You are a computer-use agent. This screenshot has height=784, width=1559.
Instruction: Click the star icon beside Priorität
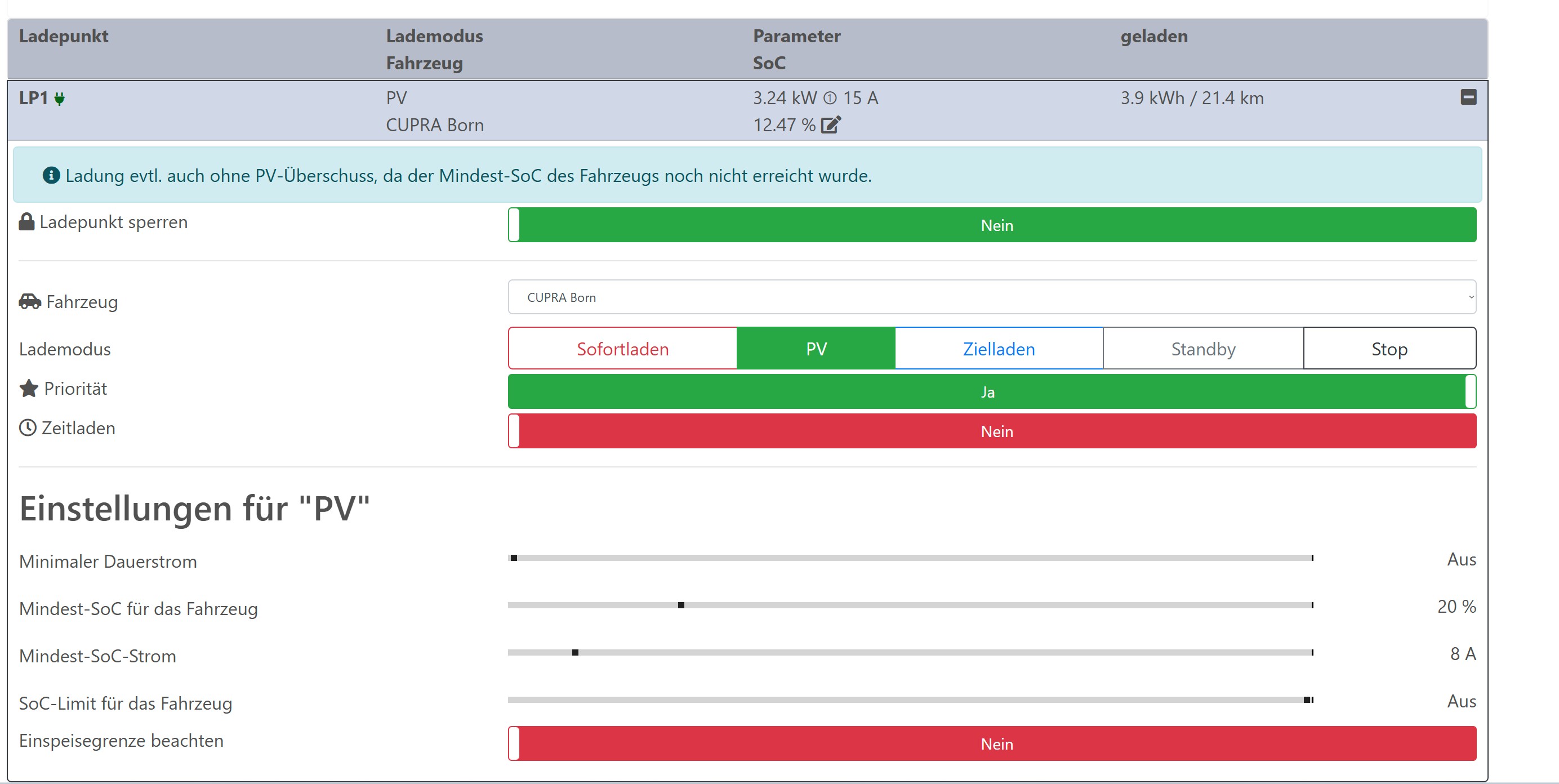29,388
